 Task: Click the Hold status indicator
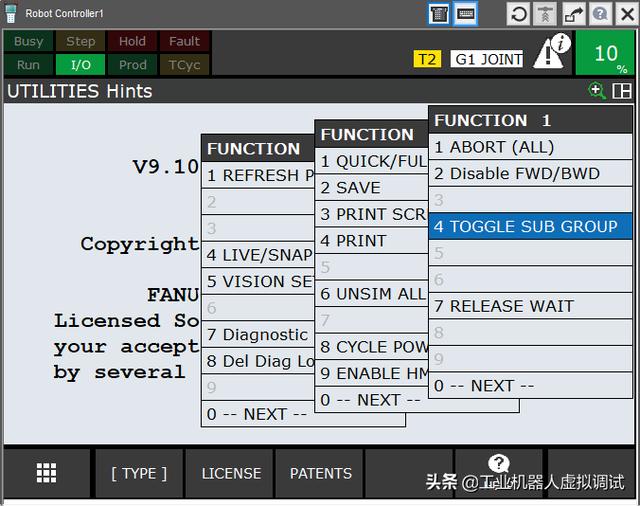point(132,41)
